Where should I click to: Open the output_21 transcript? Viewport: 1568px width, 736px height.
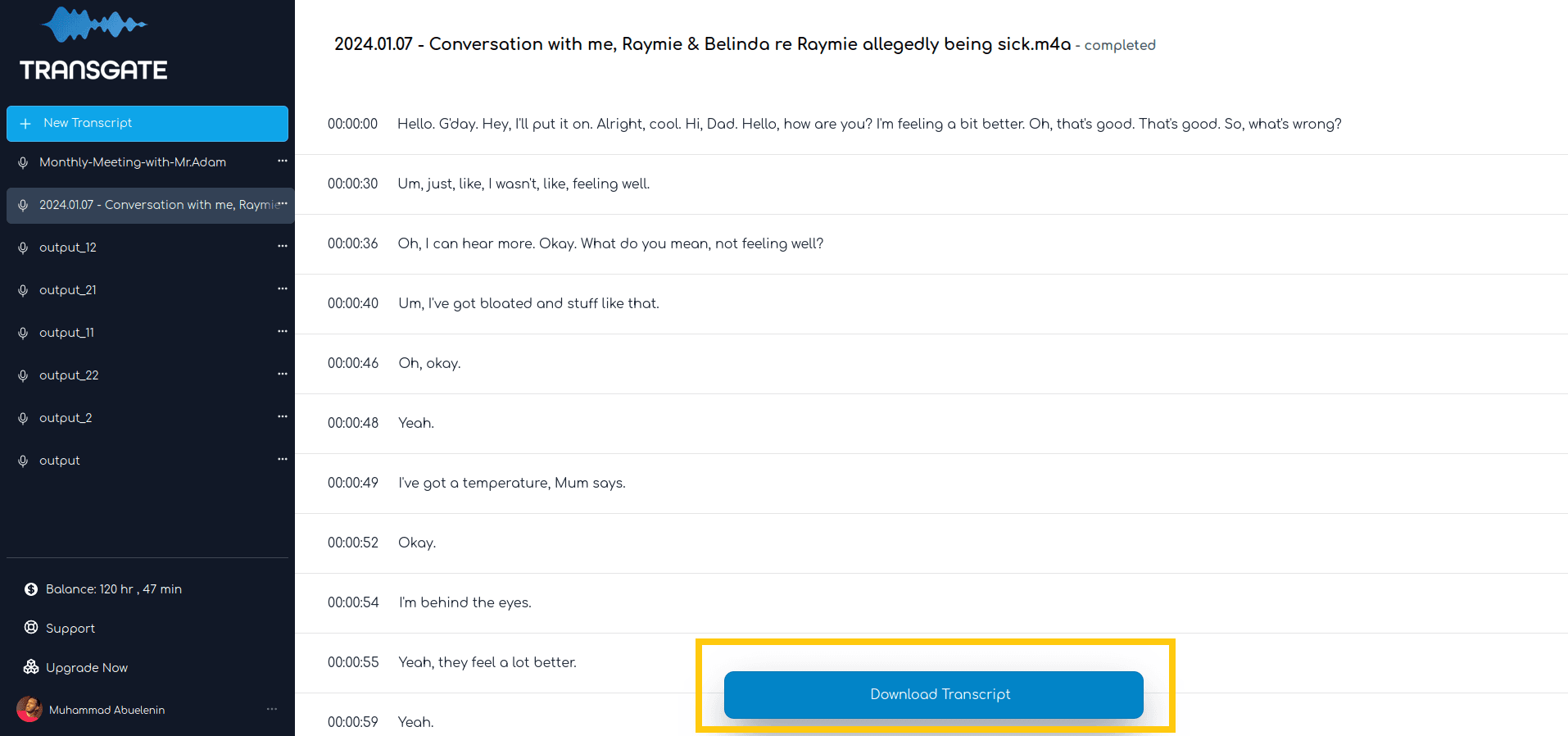68,290
